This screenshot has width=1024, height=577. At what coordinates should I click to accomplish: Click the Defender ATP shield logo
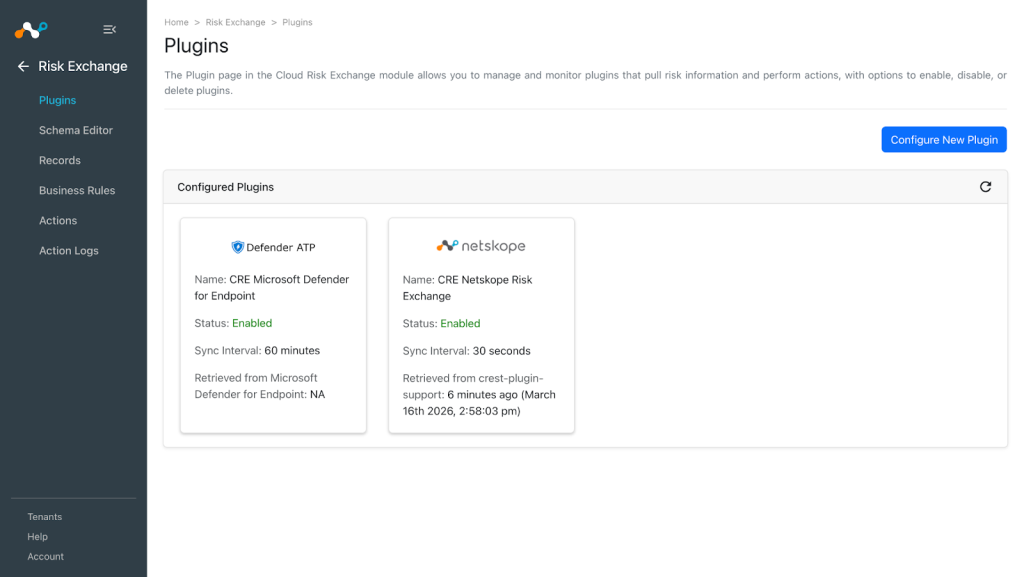[238, 247]
